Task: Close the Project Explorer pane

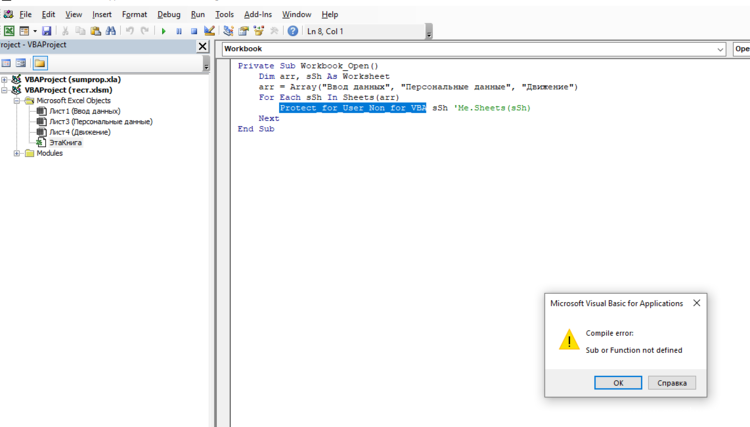Action: pyautogui.click(x=202, y=46)
